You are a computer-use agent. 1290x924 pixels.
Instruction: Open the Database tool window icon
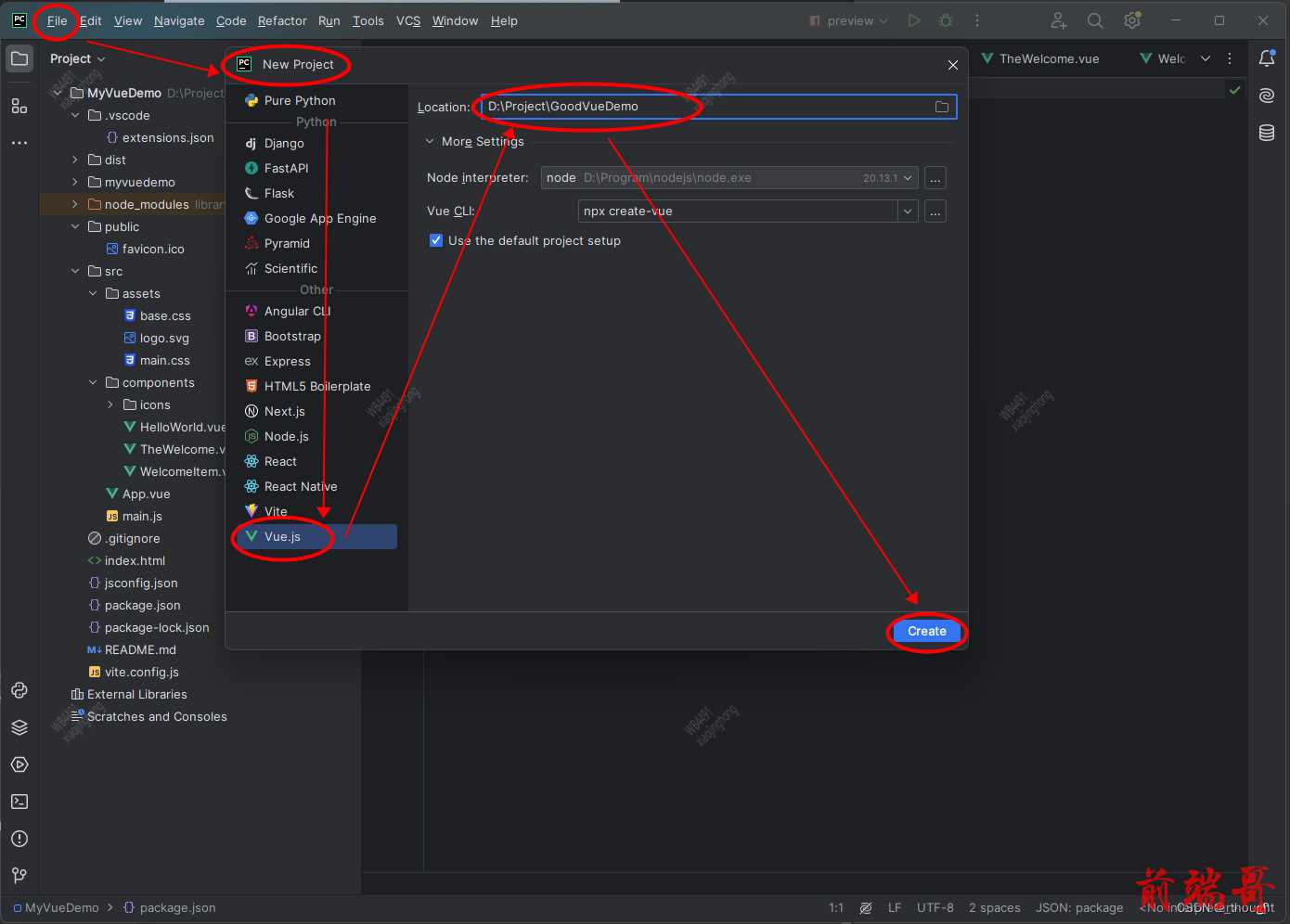pyautogui.click(x=1267, y=133)
